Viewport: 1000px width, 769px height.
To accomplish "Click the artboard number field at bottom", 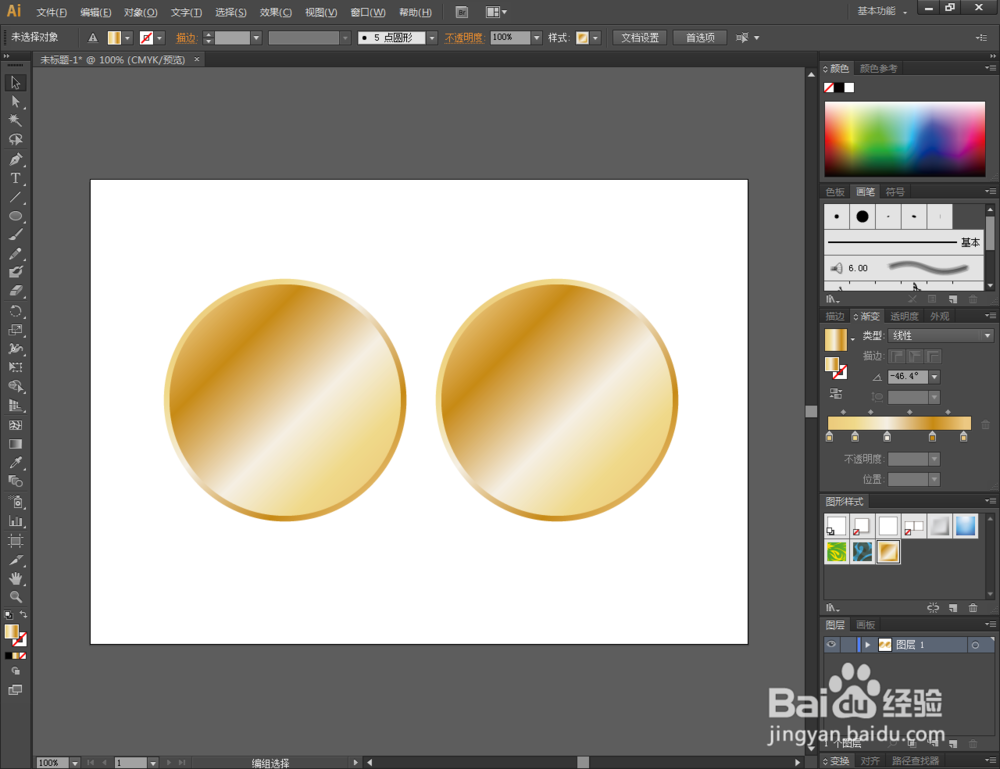I will (x=131, y=763).
